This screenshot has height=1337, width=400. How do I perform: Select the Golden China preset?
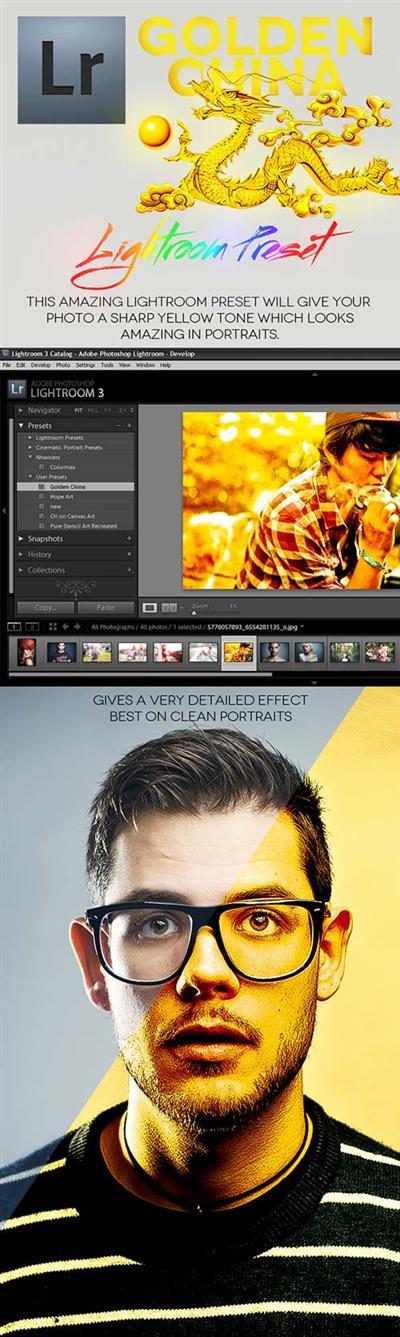pyautogui.click(x=76, y=486)
